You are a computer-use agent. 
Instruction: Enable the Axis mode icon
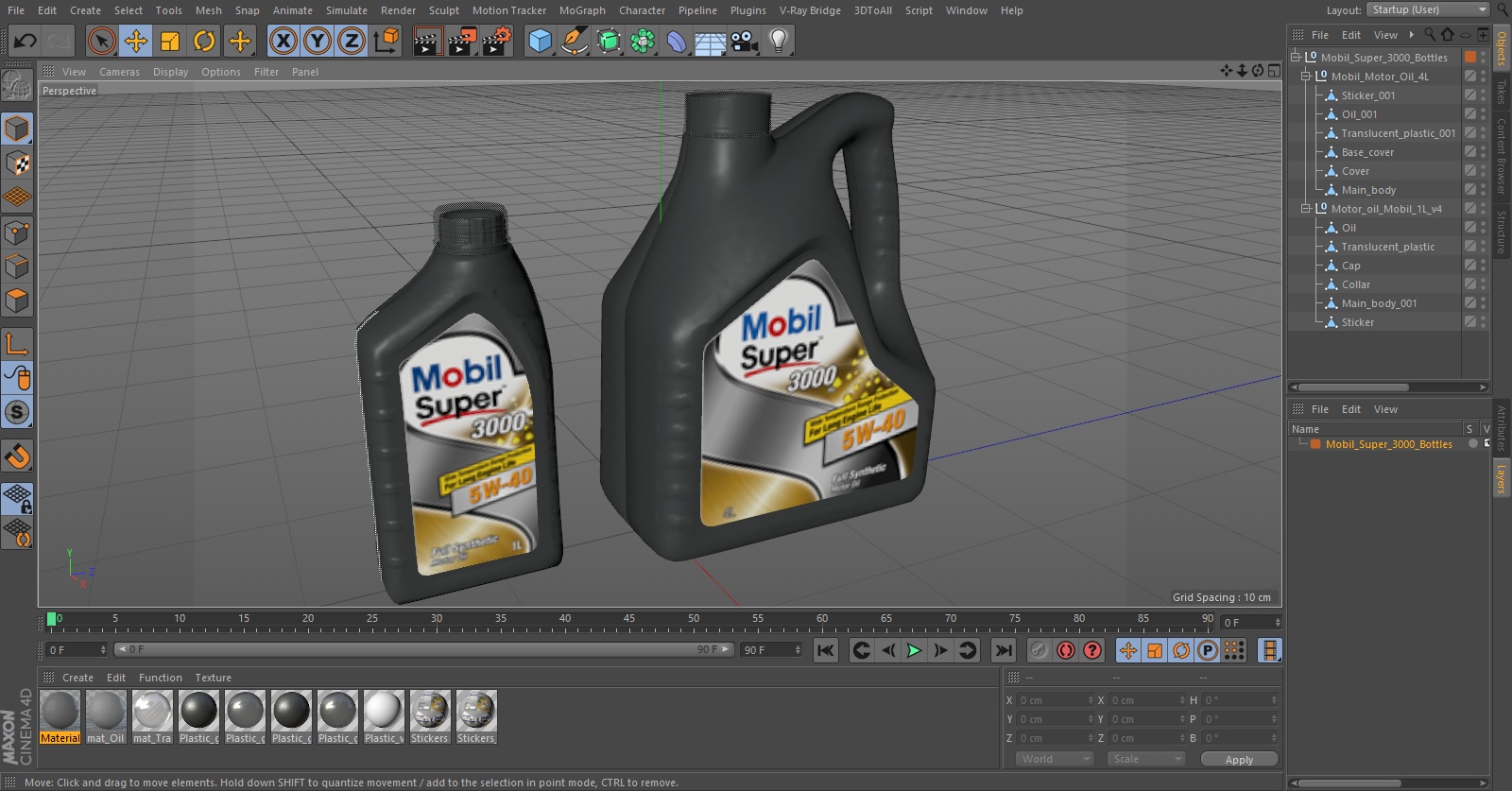pyautogui.click(x=17, y=344)
